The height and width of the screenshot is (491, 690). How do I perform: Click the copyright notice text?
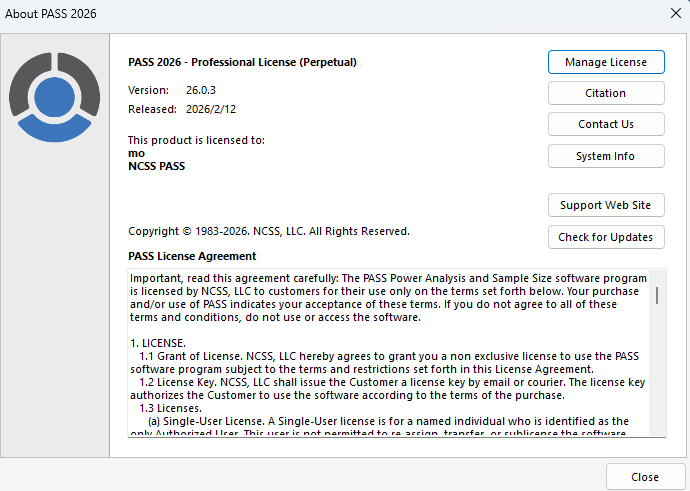pos(269,231)
